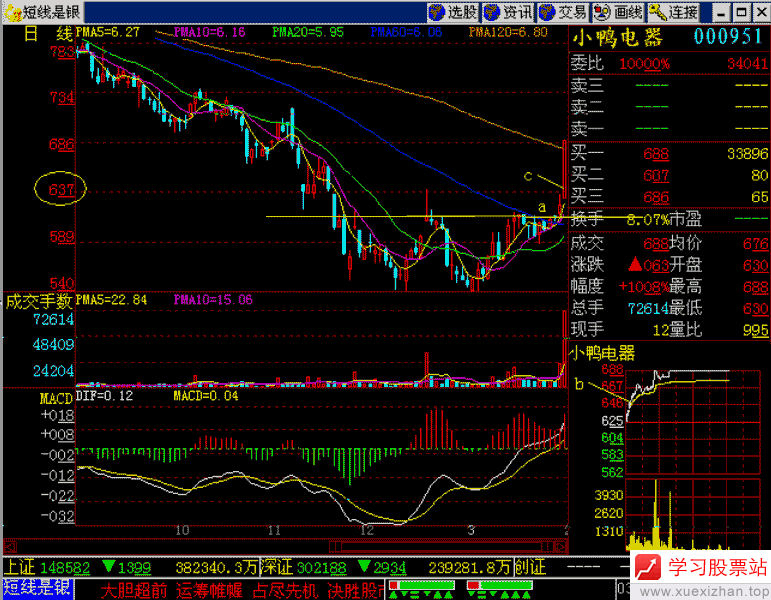Click the chart scrollbar thumb
The height and width of the screenshot is (600, 771).
[x=443, y=546]
